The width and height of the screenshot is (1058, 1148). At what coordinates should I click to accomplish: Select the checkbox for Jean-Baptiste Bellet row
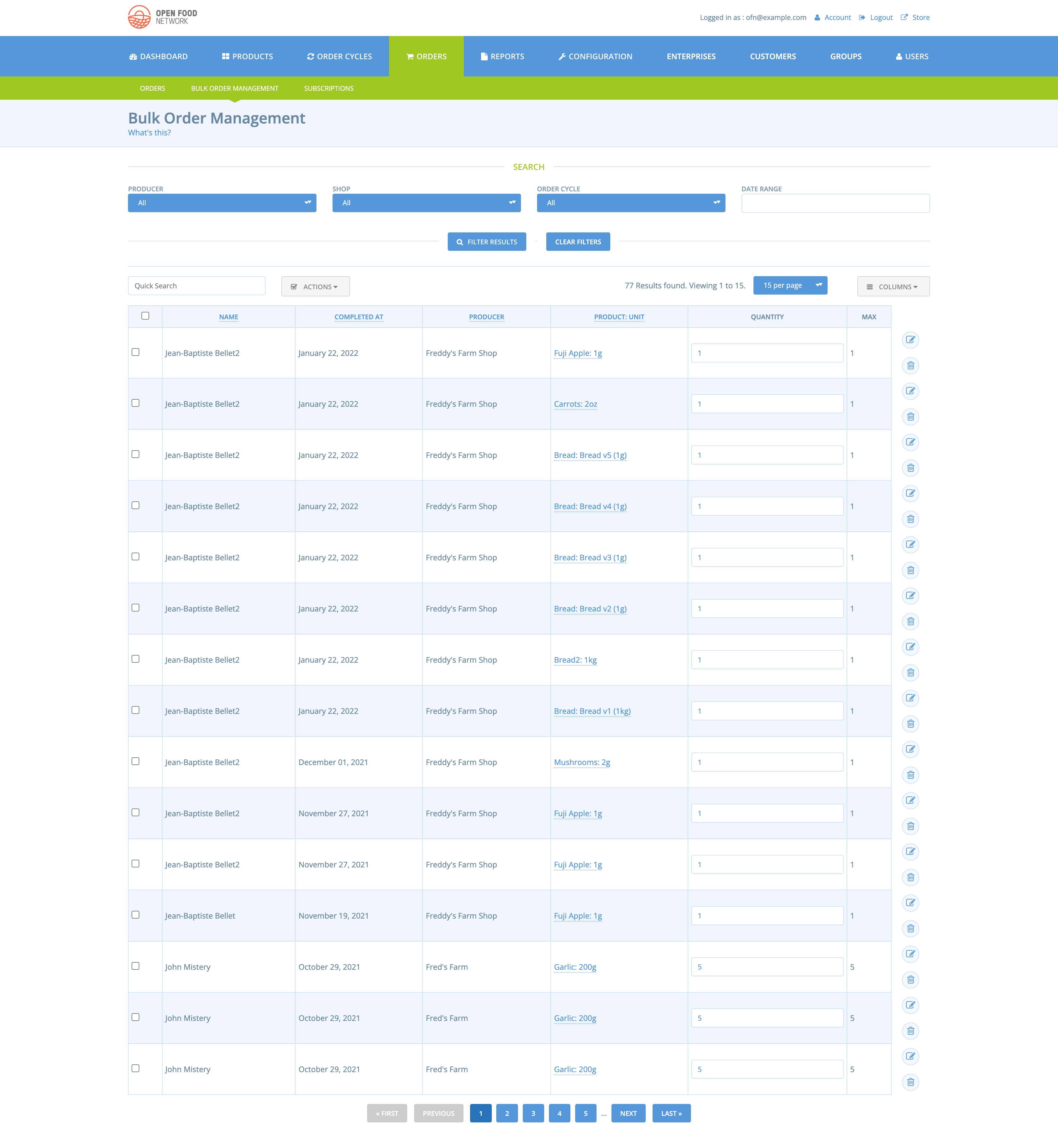click(136, 914)
